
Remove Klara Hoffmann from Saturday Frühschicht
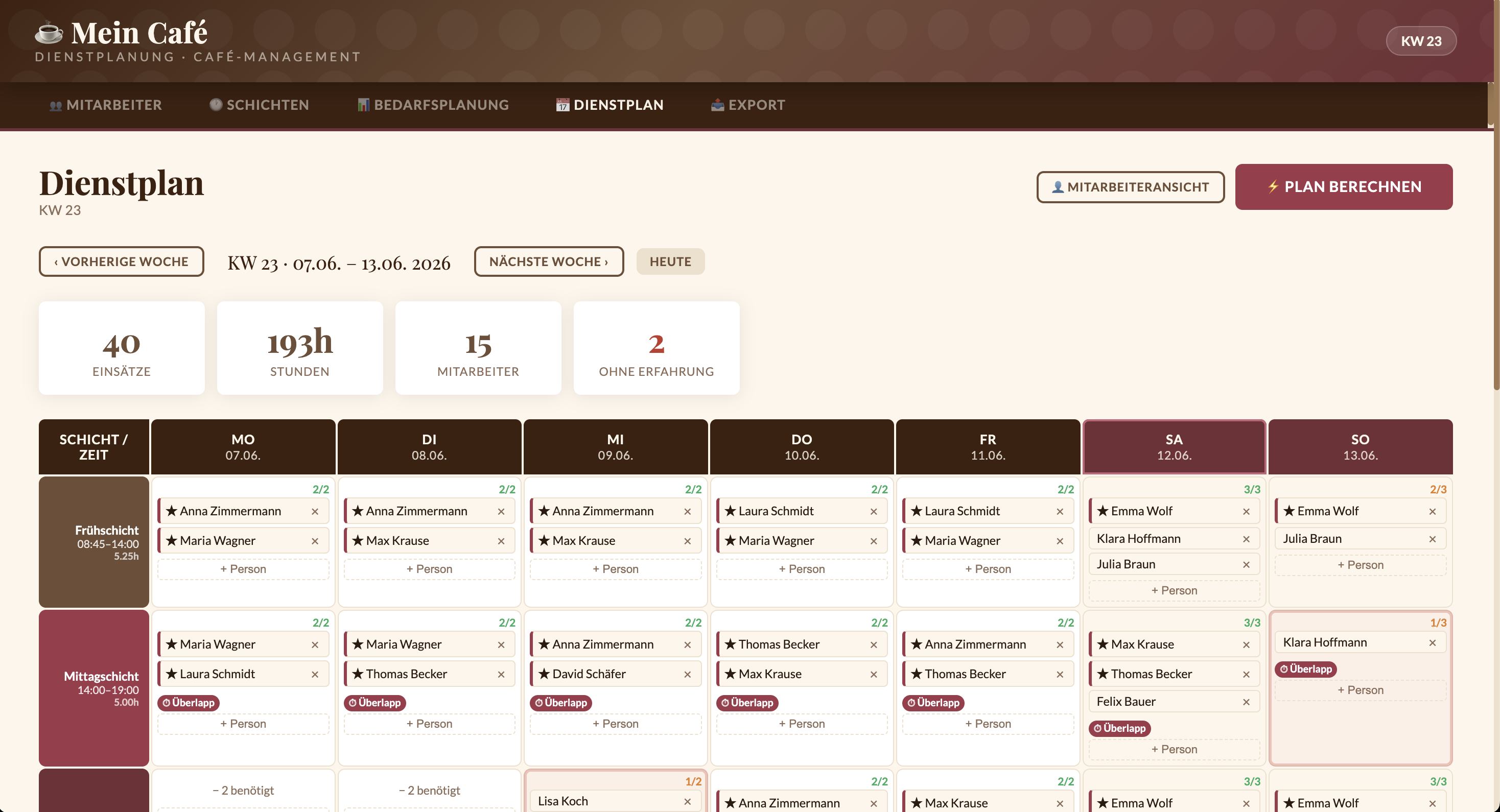(x=1246, y=539)
